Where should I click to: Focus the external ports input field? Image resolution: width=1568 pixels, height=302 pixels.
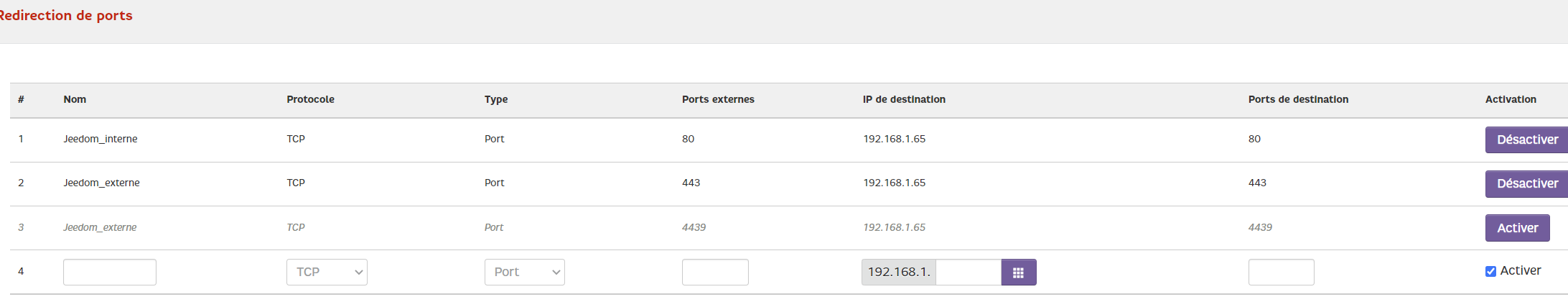pyautogui.click(x=715, y=273)
